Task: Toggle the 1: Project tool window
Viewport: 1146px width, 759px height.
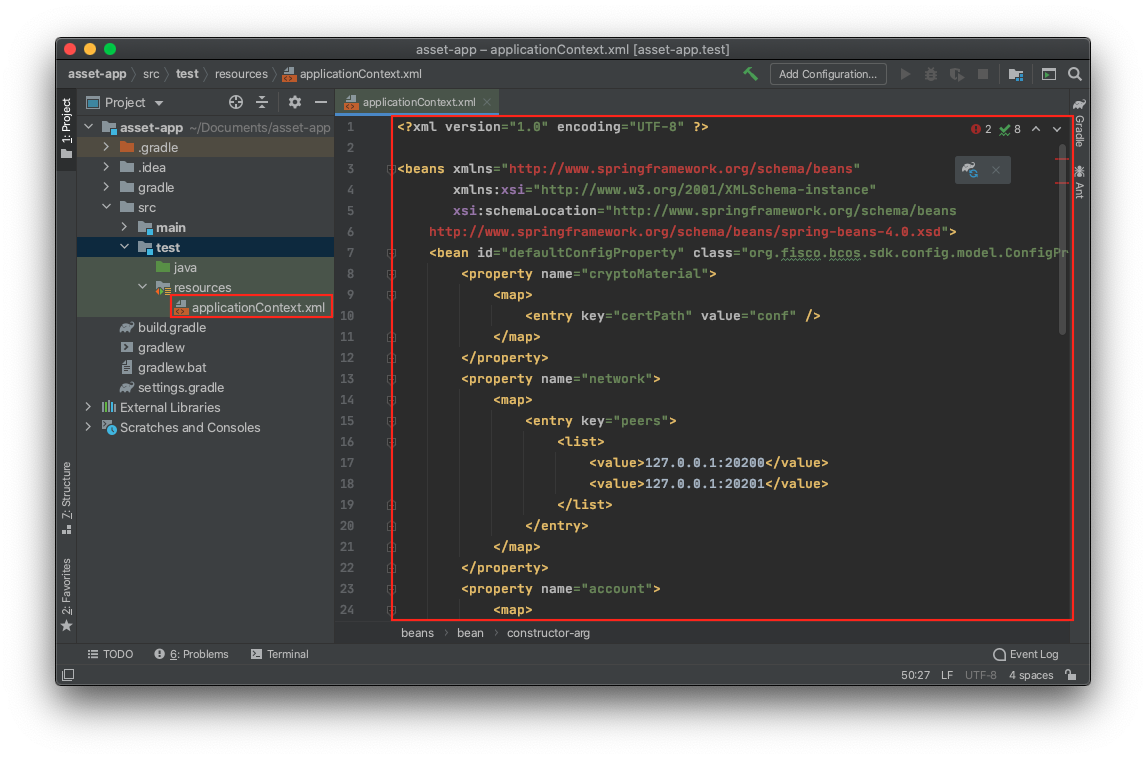Action: coord(67,129)
